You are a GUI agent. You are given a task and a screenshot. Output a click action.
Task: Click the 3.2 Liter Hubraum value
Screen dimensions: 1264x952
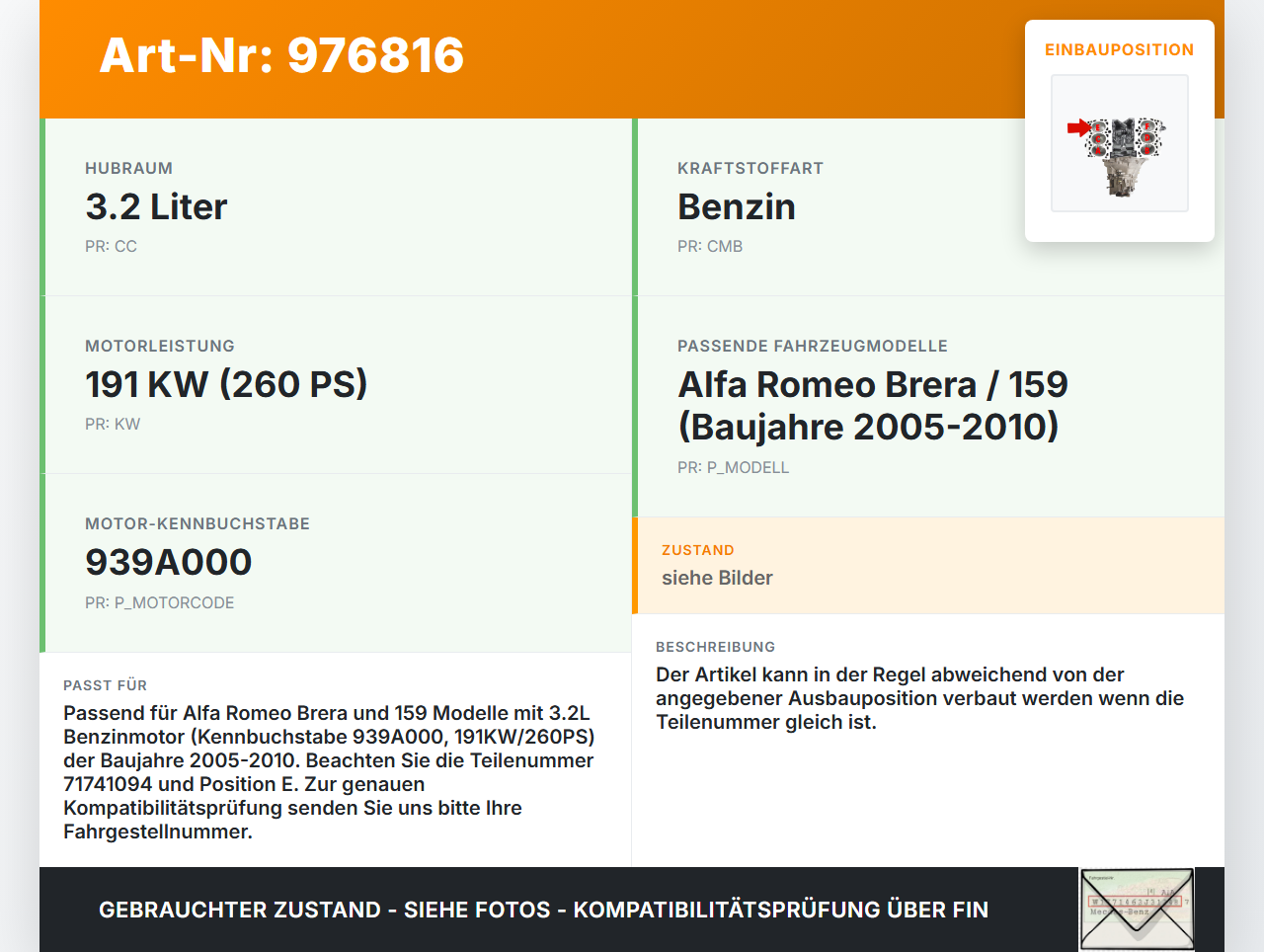click(x=156, y=207)
